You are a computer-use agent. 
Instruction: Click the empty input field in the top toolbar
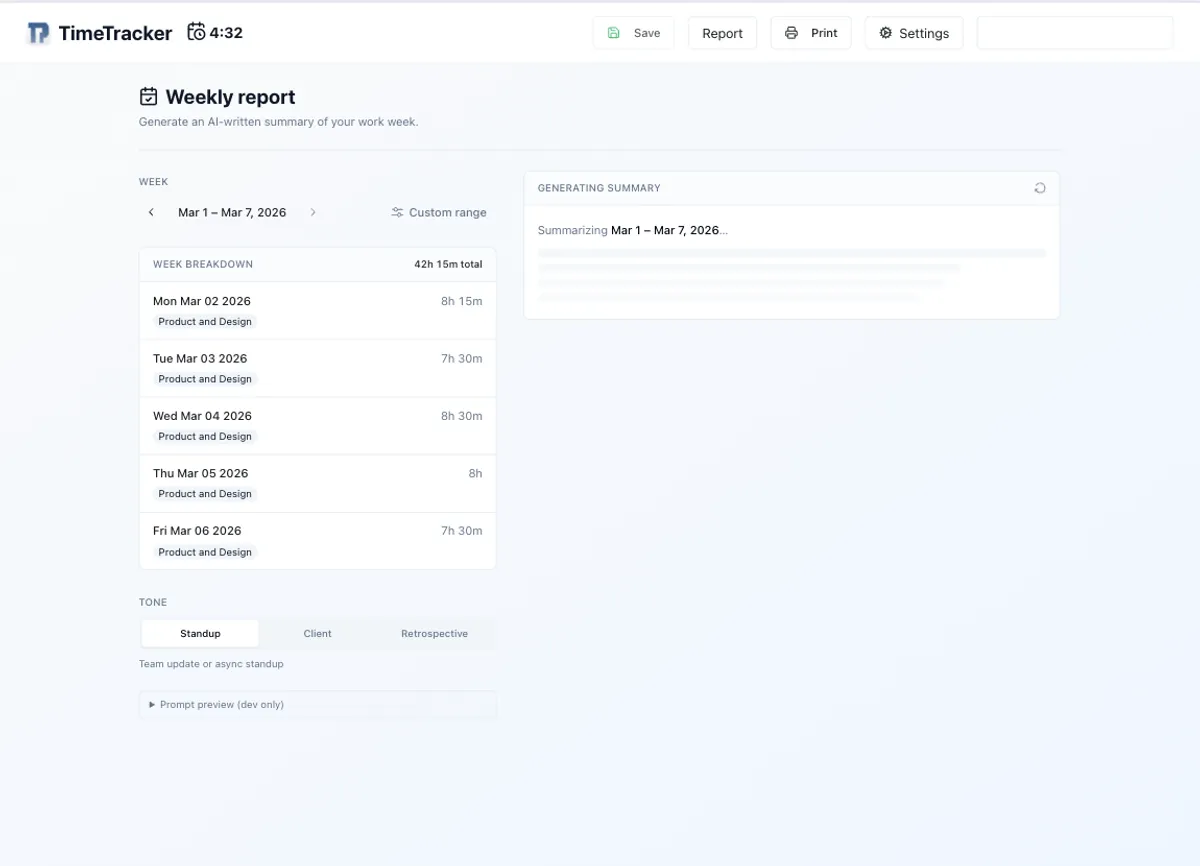point(1074,32)
